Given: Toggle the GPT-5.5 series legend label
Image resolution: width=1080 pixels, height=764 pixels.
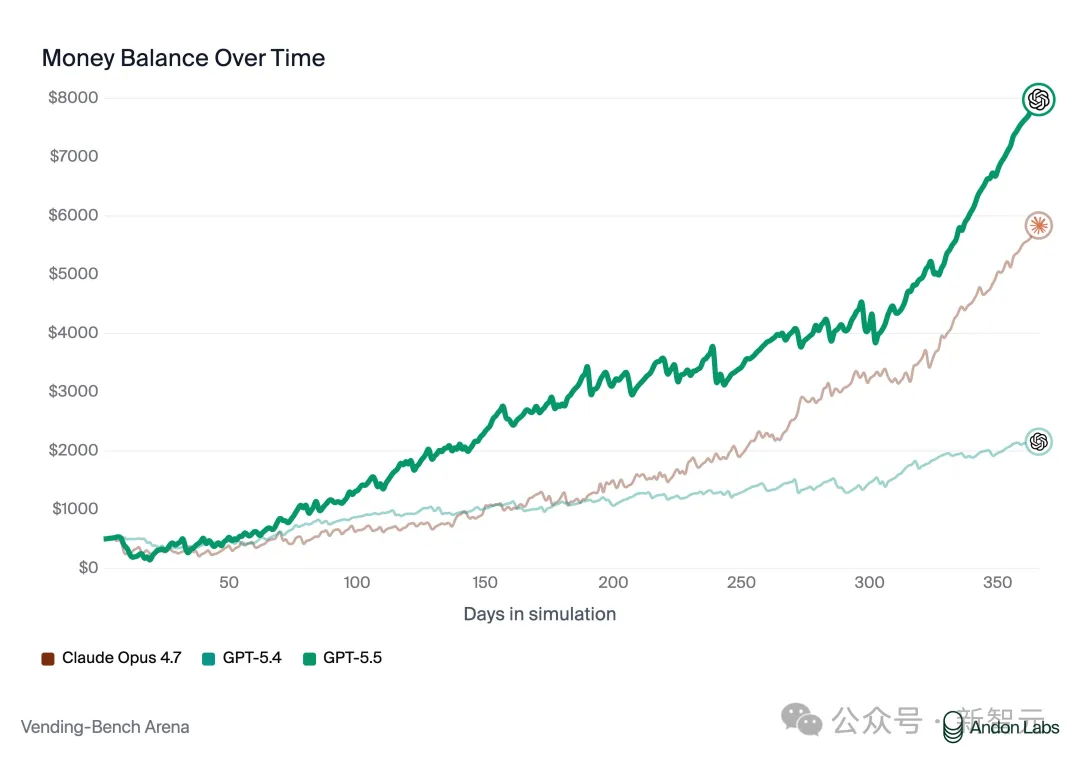Looking at the screenshot, I should tap(353, 658).
